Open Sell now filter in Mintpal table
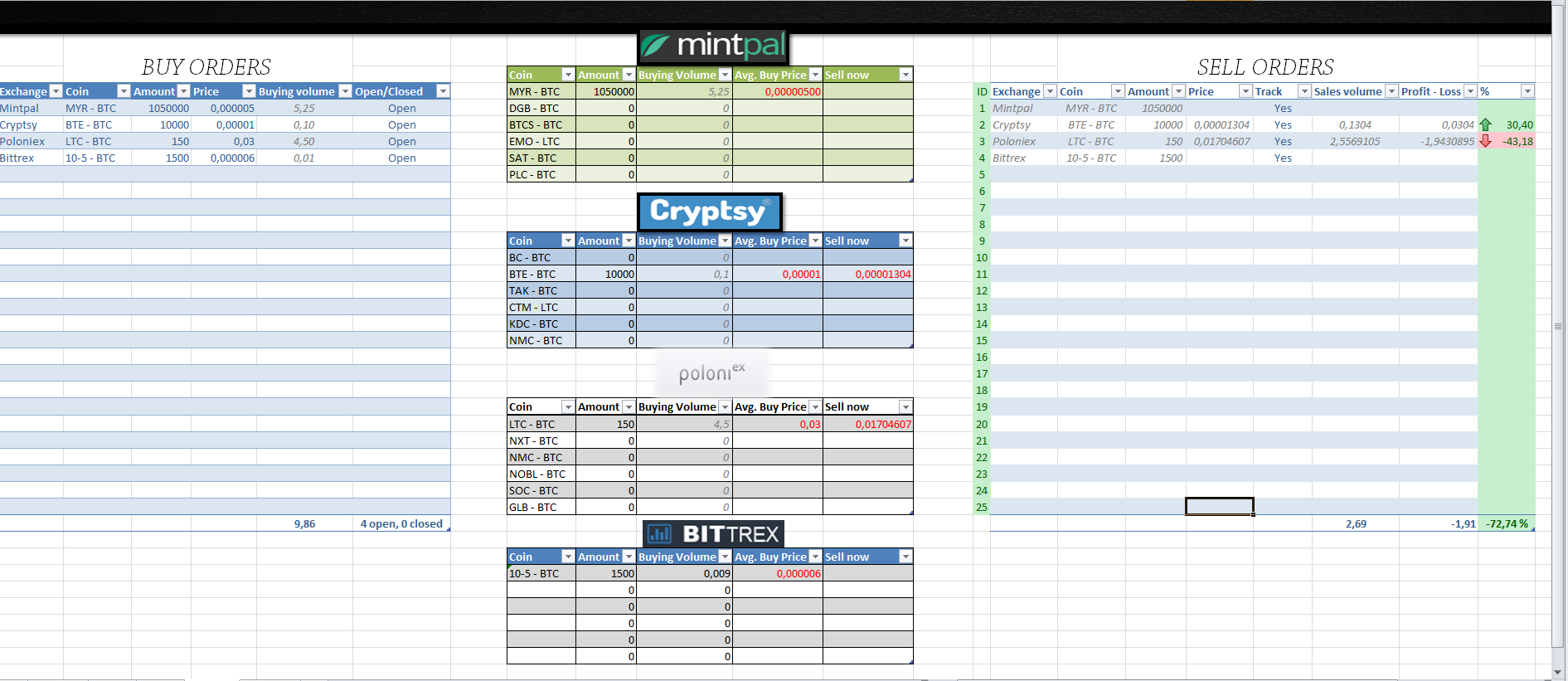The width and height of the screenshot is (1568, 681). [x=905, y=75]
